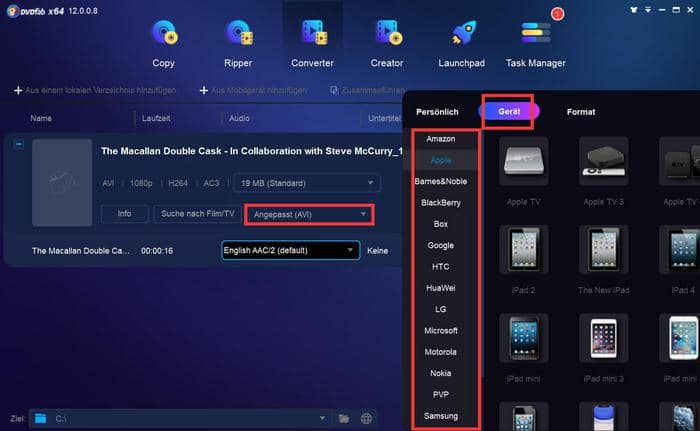Open the shirt skin icon in title bar
This screenshot has width=700, height=431.
[633, 10]
